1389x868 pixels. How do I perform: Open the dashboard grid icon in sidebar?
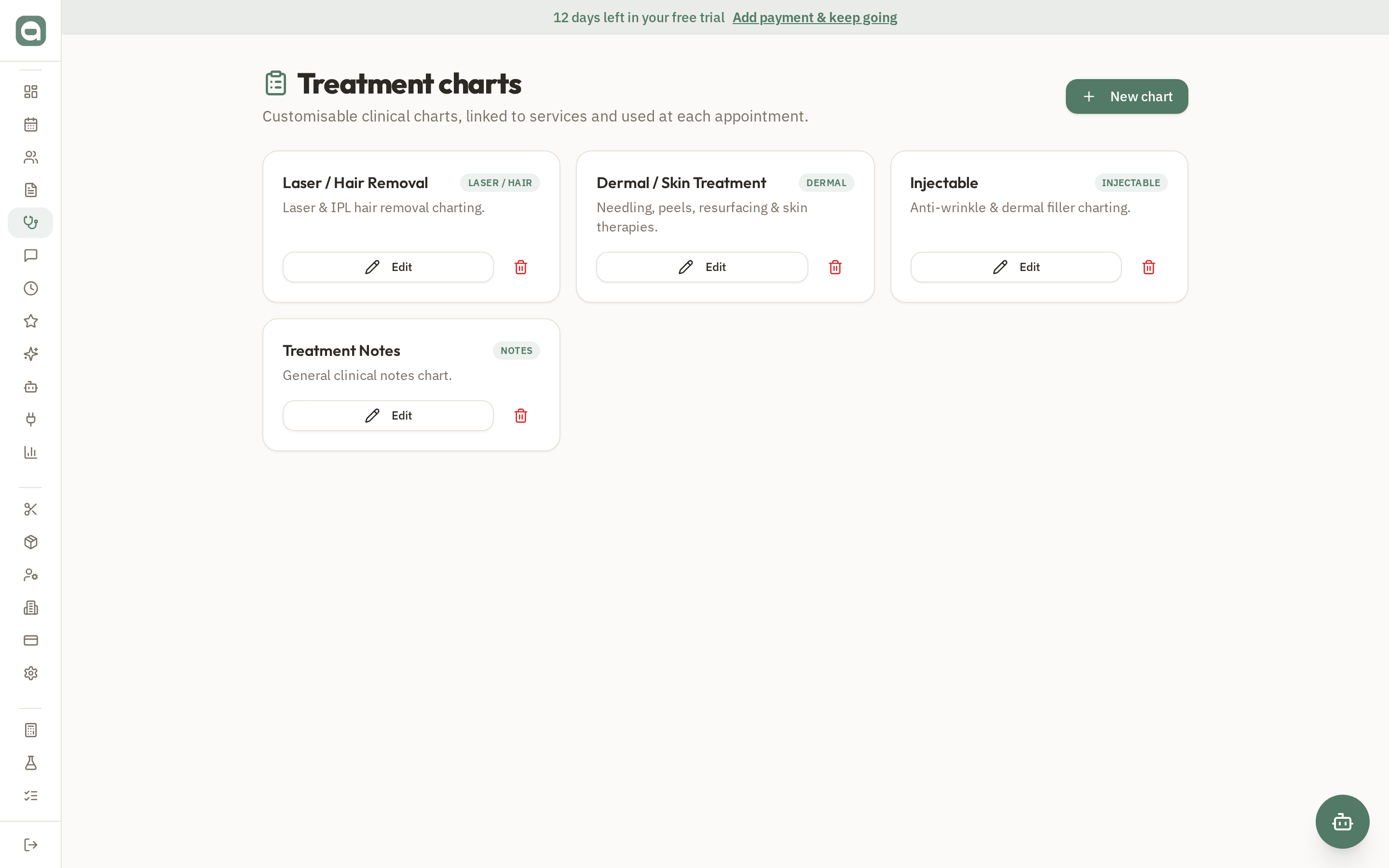point(30,92)
